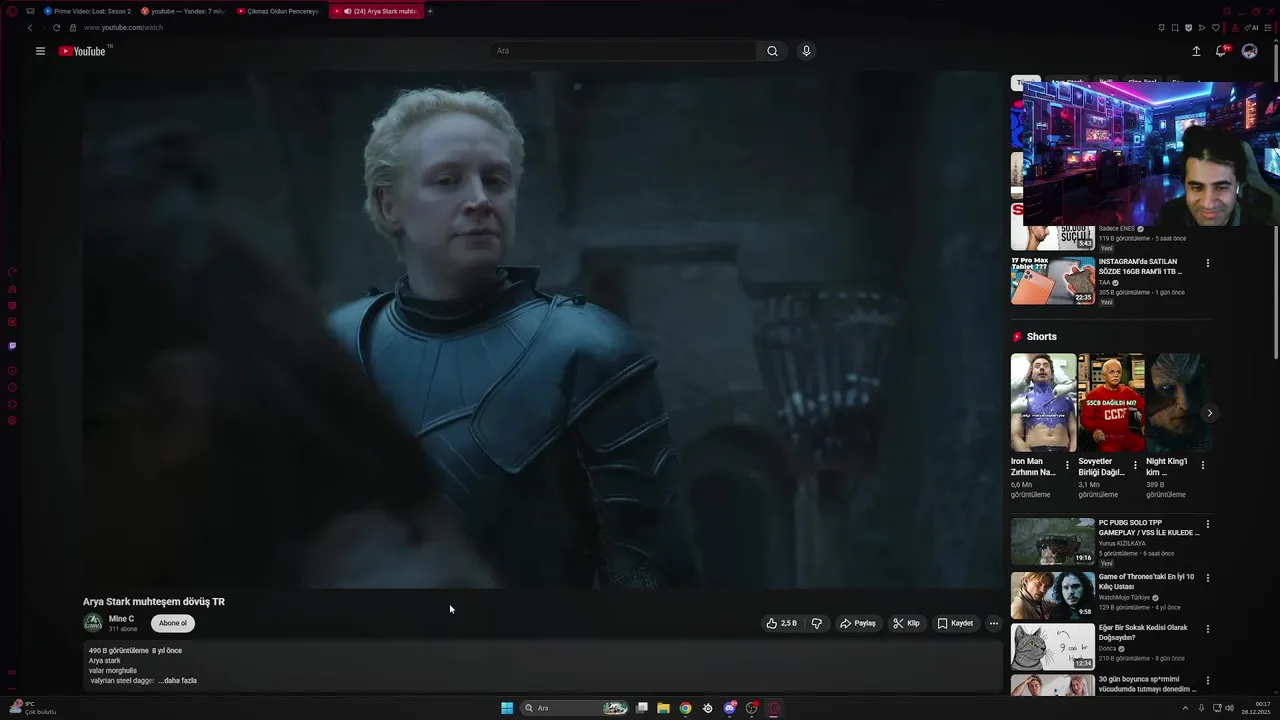This screenshot has width=1280, height=720.
Task: Add page to bookmarks heart icon
Action: pos(1216,28)
